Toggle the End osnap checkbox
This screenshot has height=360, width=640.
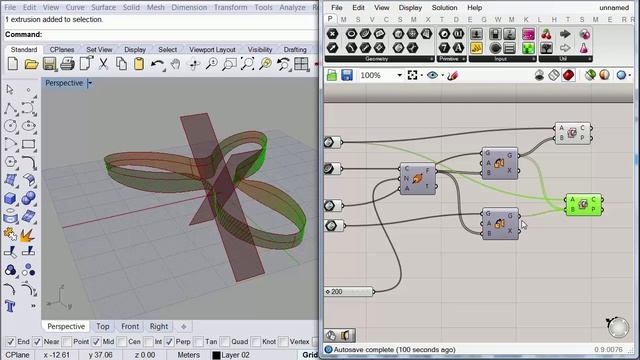click(x=11, y=341)
